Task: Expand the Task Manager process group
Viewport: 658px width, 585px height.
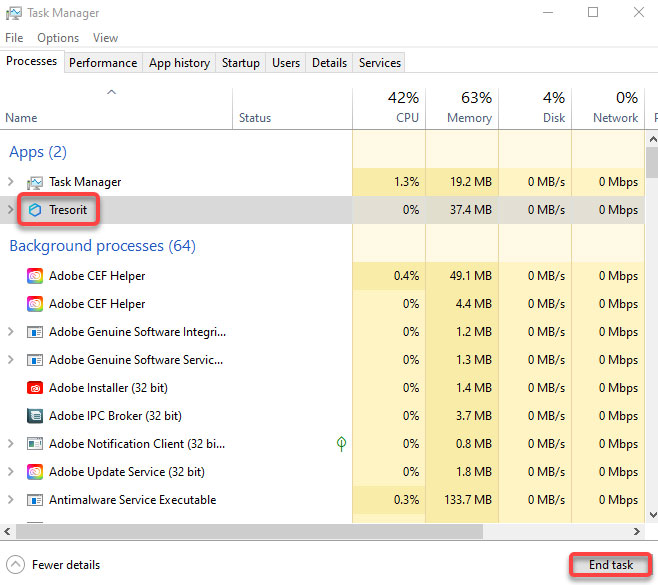Action: tap(11, 182)
